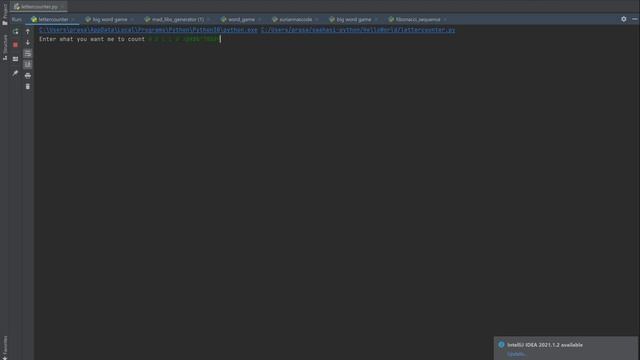Rerun the lettercounter program

pos(16,32)
